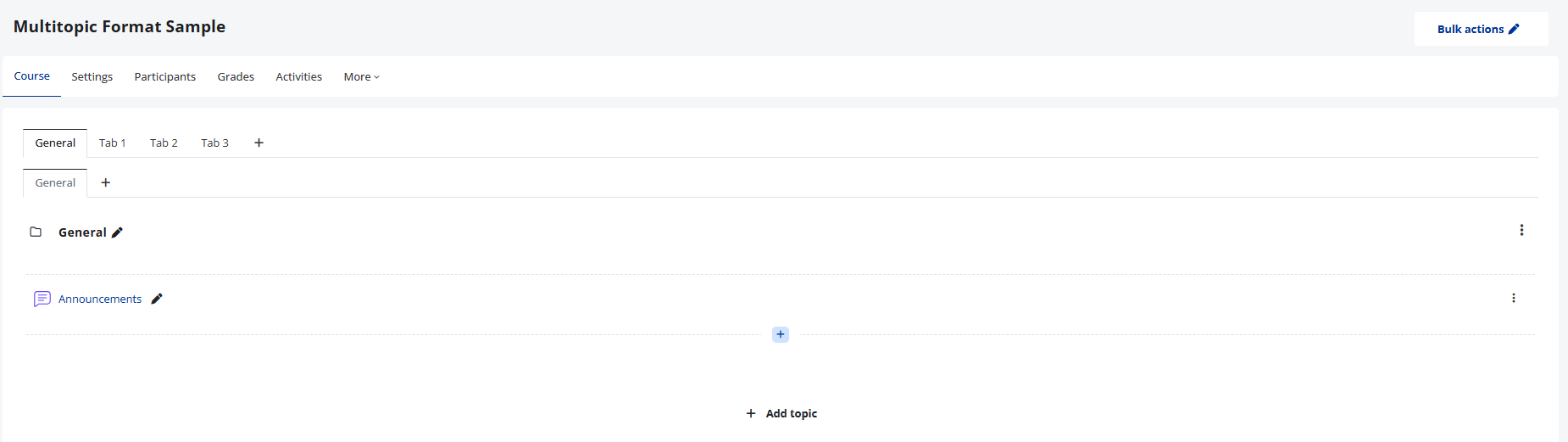Open the General section three-dot menu
The height and width of the screenshot is (442, 1568).
[1521, 230]
